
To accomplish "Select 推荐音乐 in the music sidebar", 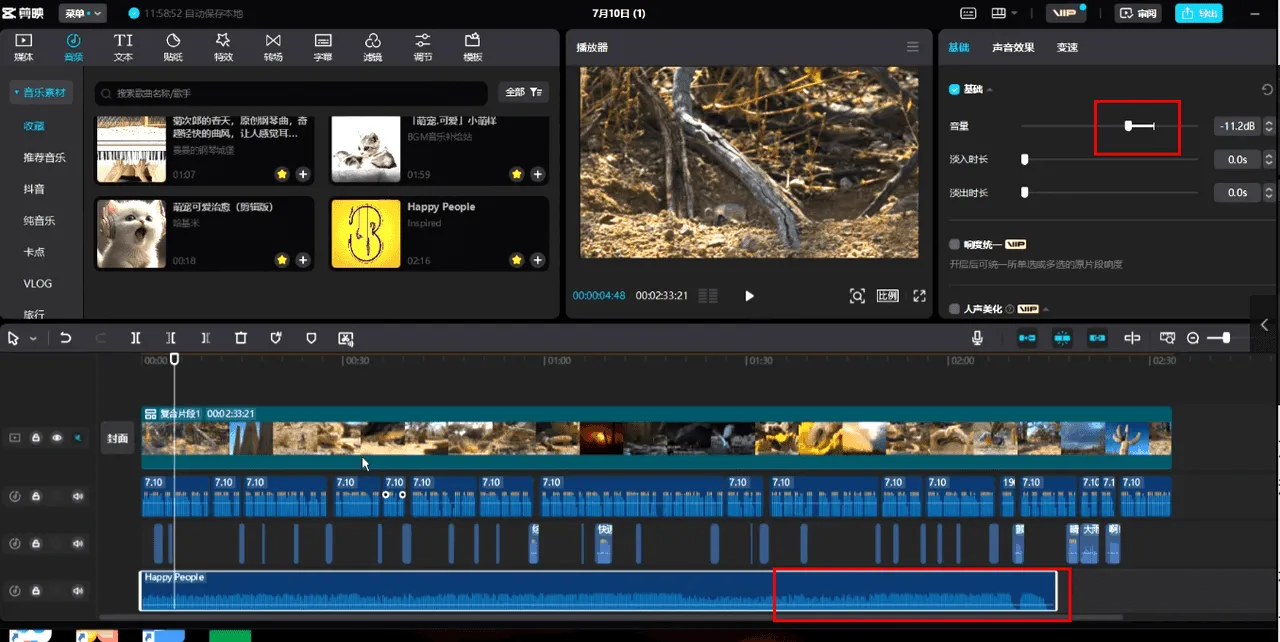I will tap(45, 157).
